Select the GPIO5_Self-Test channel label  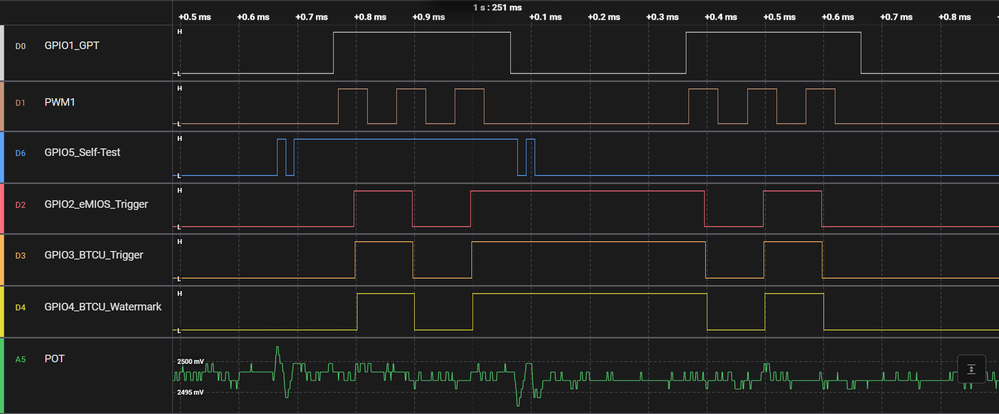pyautogui.click(x=82, y=153)
